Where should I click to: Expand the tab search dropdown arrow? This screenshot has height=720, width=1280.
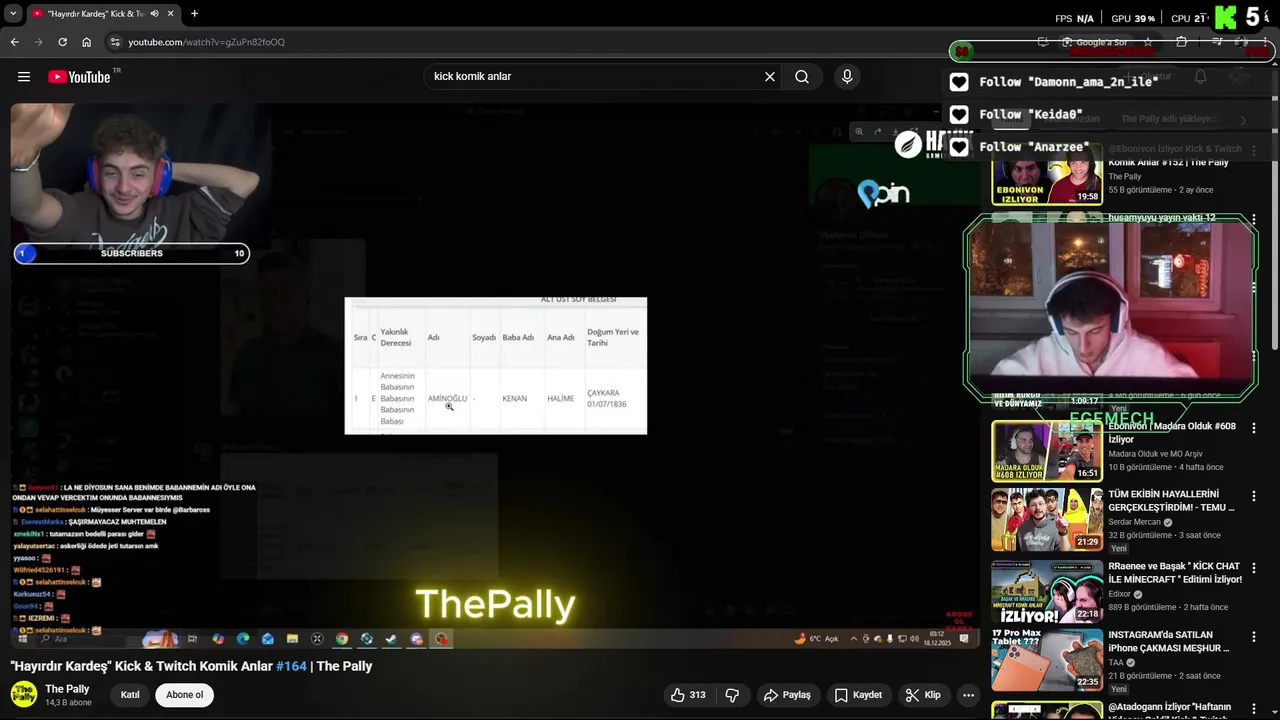[13, 14]
